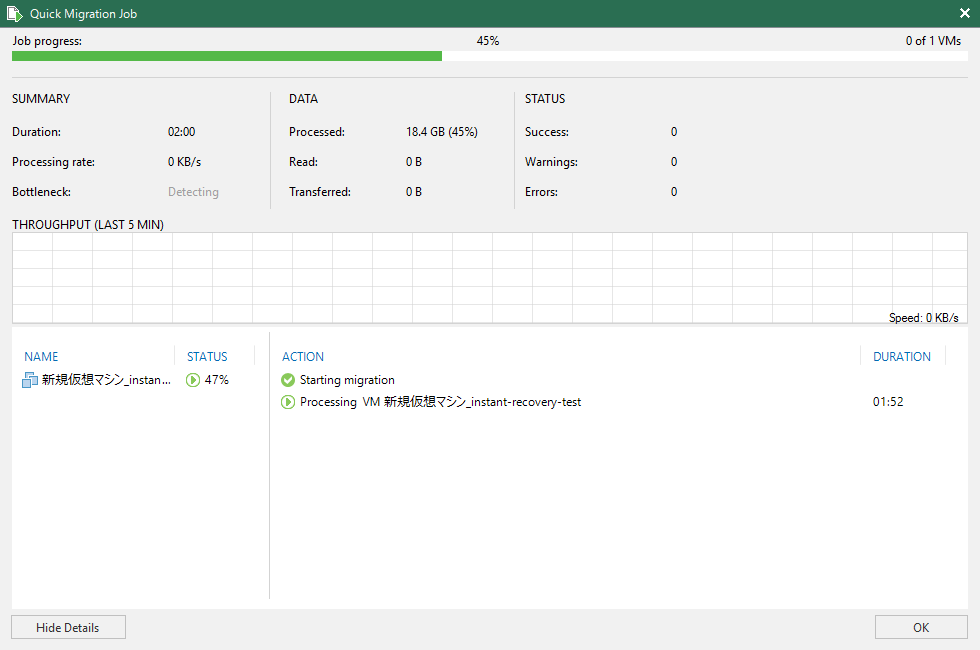Sort by the NAME column header
Screen dimensions: 980x650
tap(41, 356)
